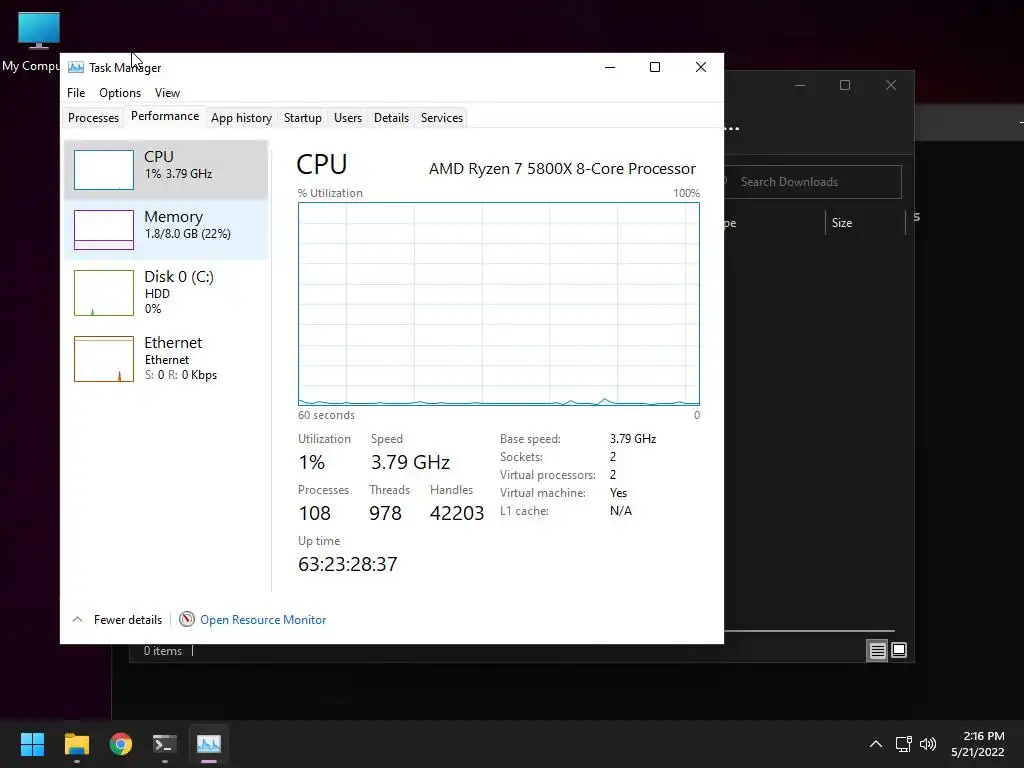Click the CPU mini graph thumbnail
1024x768 pixels.
(104, 170)
